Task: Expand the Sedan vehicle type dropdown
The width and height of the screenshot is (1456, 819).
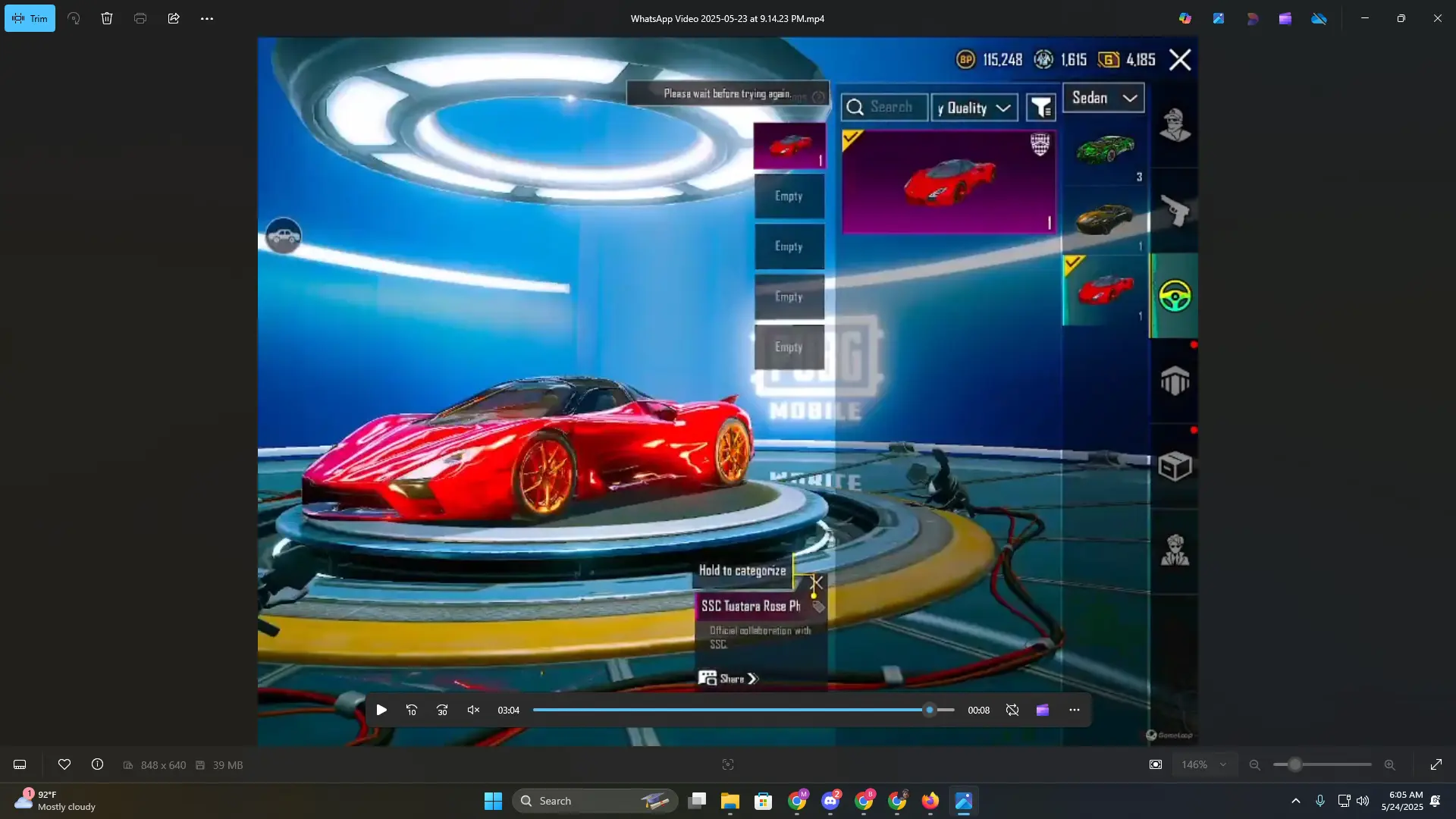Action: [1104, 98]
